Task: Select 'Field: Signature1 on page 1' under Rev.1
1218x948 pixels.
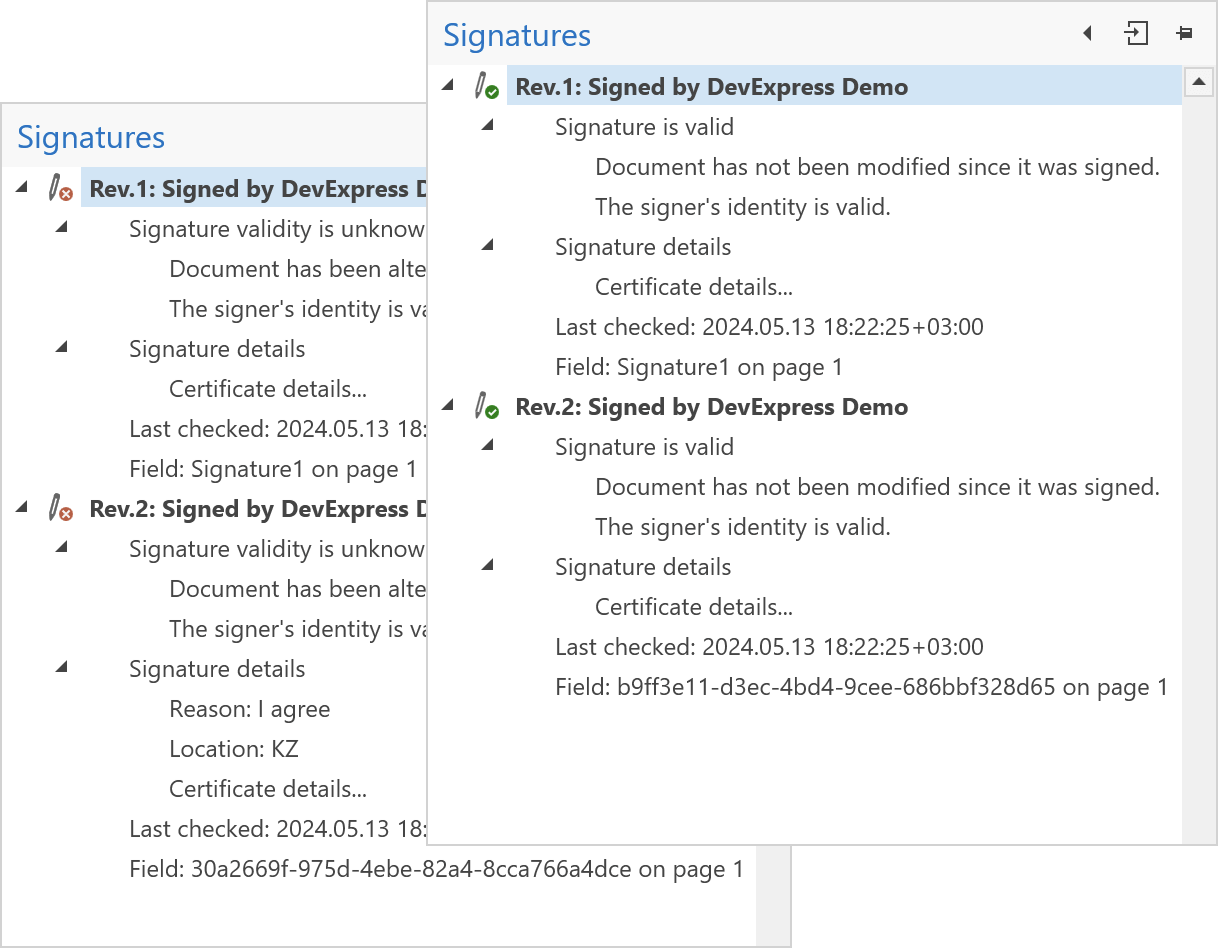Action: [699, 367]
